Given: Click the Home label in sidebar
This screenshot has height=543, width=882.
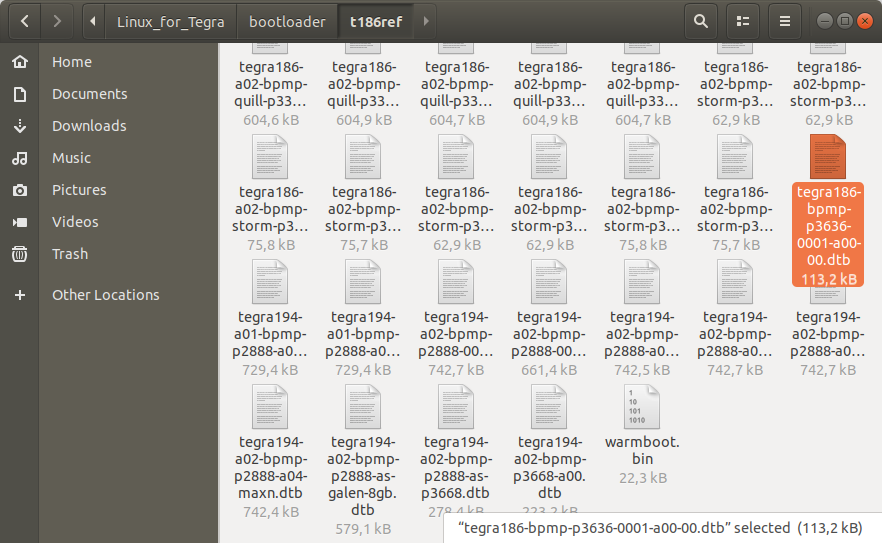Looking at the screenshot, I should pyautogui.click(x=72, y=62).
